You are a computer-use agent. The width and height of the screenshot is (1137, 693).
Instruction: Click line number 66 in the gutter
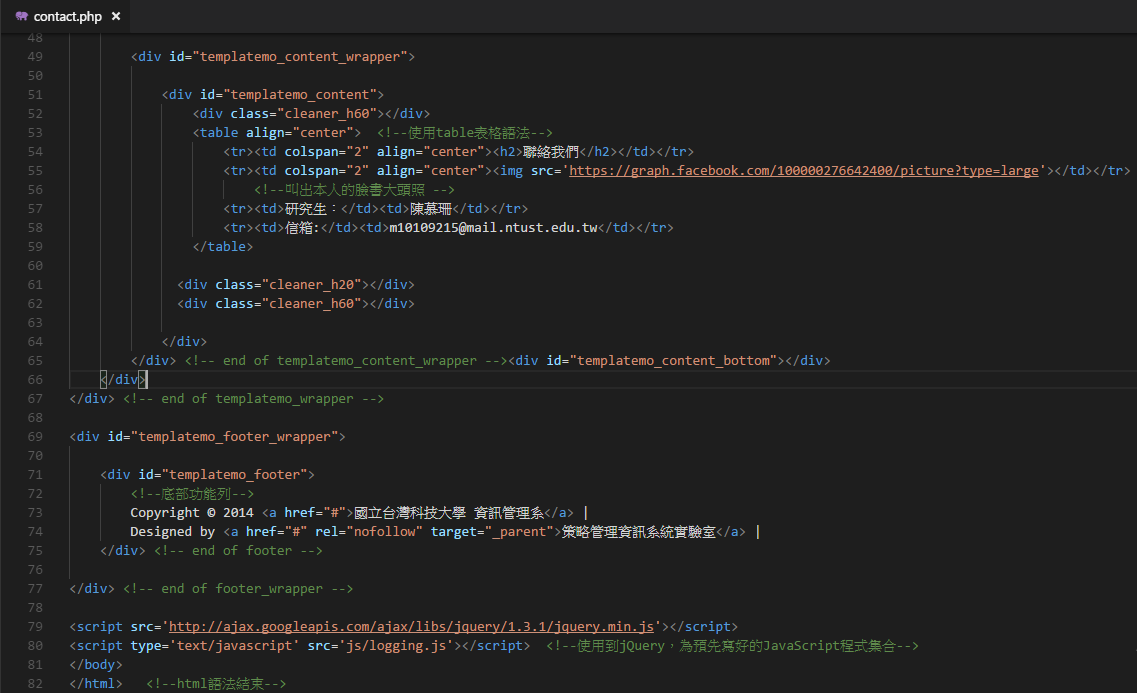pyautogui.click(x=35, y=380)
